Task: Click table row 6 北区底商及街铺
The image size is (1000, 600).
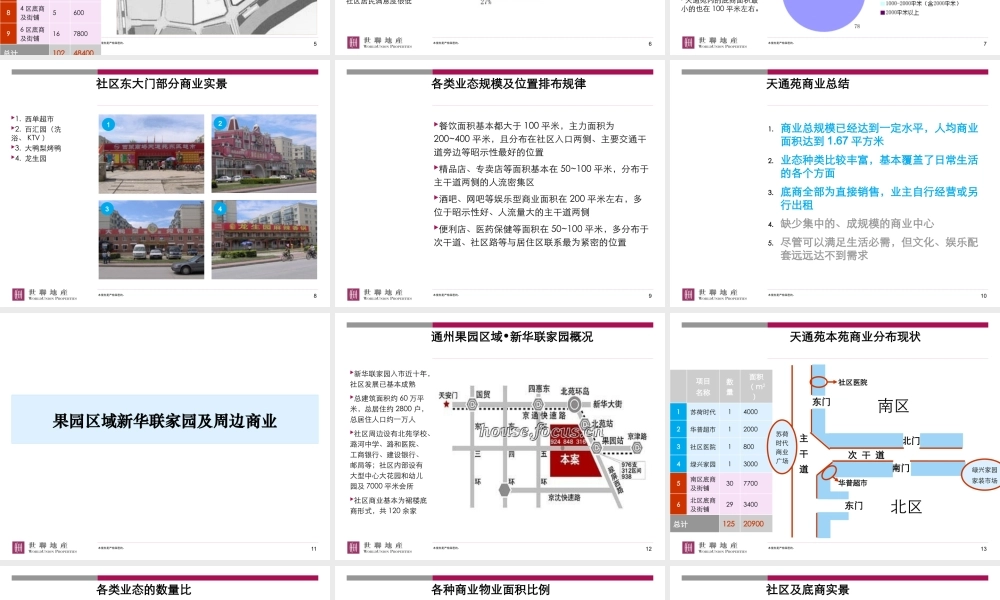Action: (x=721, y=504)
